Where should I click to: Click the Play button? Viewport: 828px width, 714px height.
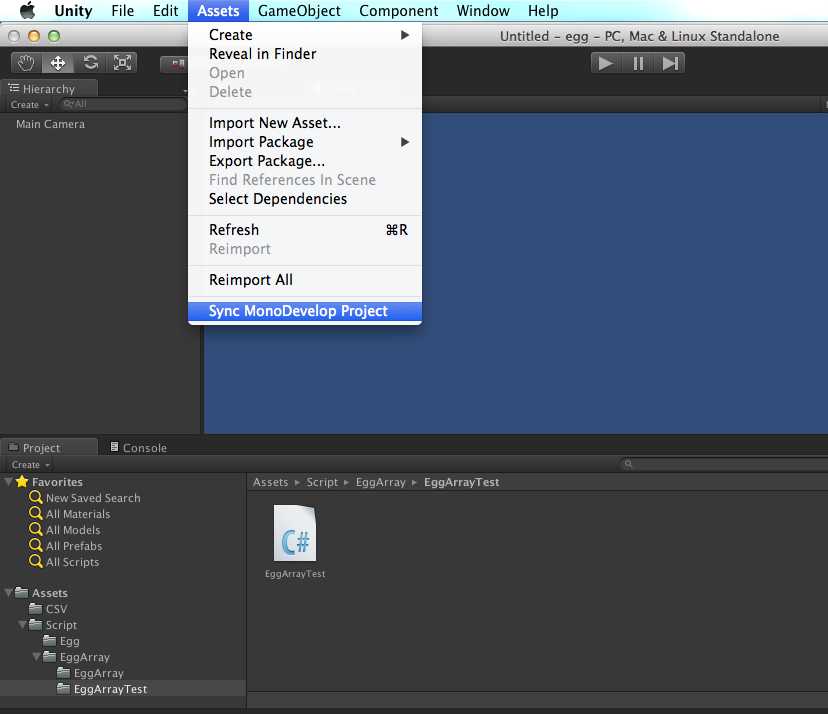pyautogui.click(x=606, y=63)
